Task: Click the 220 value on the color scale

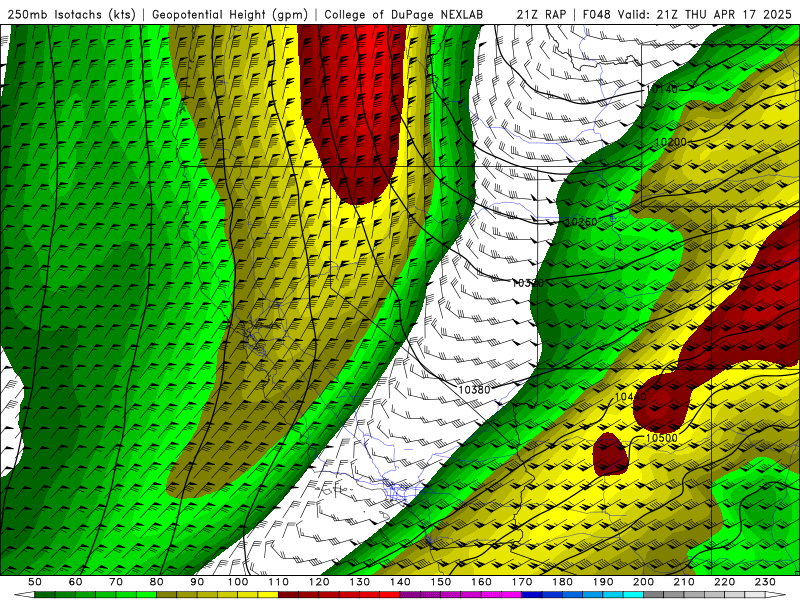Action: 724,582
